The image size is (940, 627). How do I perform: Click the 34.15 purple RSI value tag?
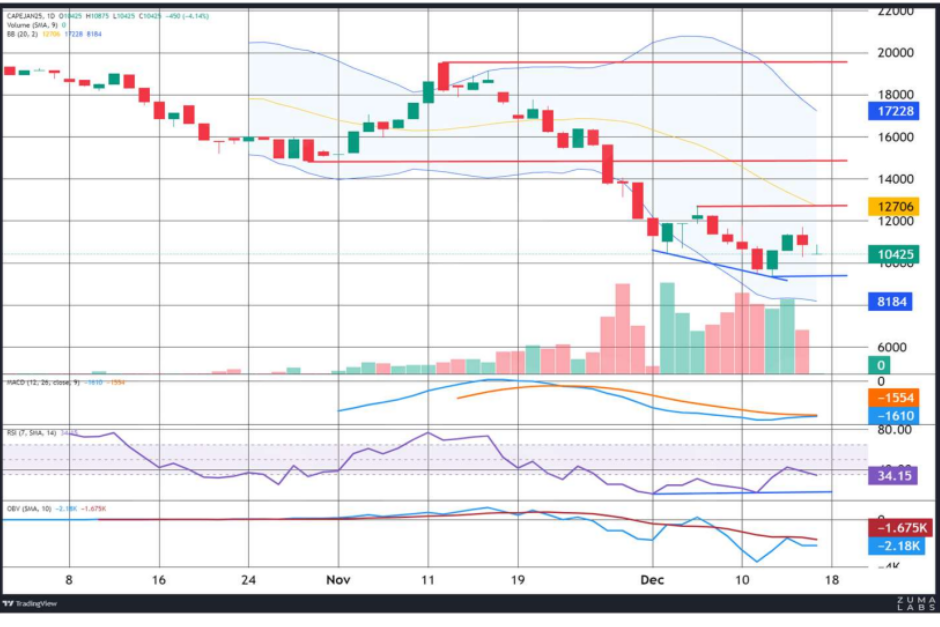point(893,476)
